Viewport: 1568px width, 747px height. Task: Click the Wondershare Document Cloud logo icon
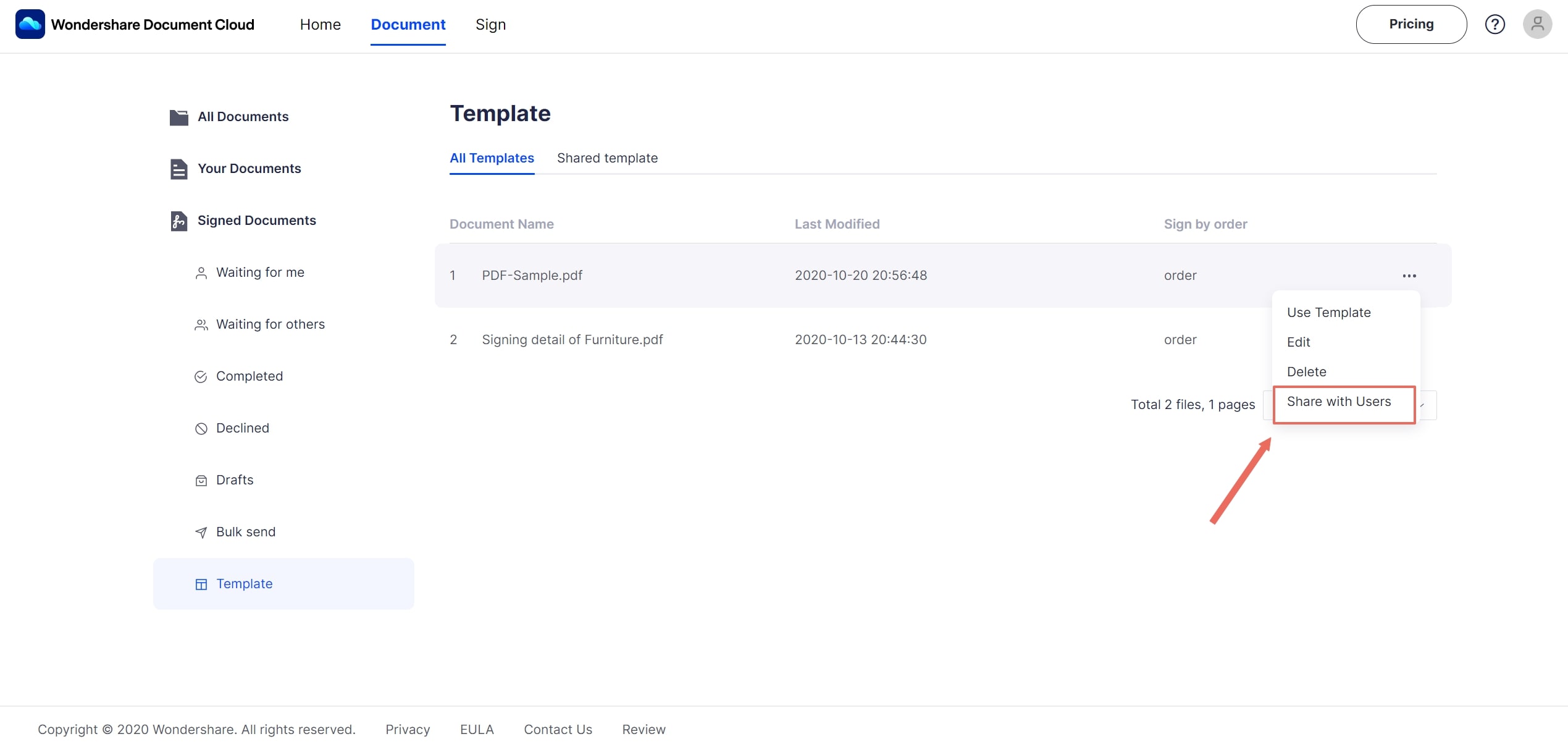tap(30, 24)
